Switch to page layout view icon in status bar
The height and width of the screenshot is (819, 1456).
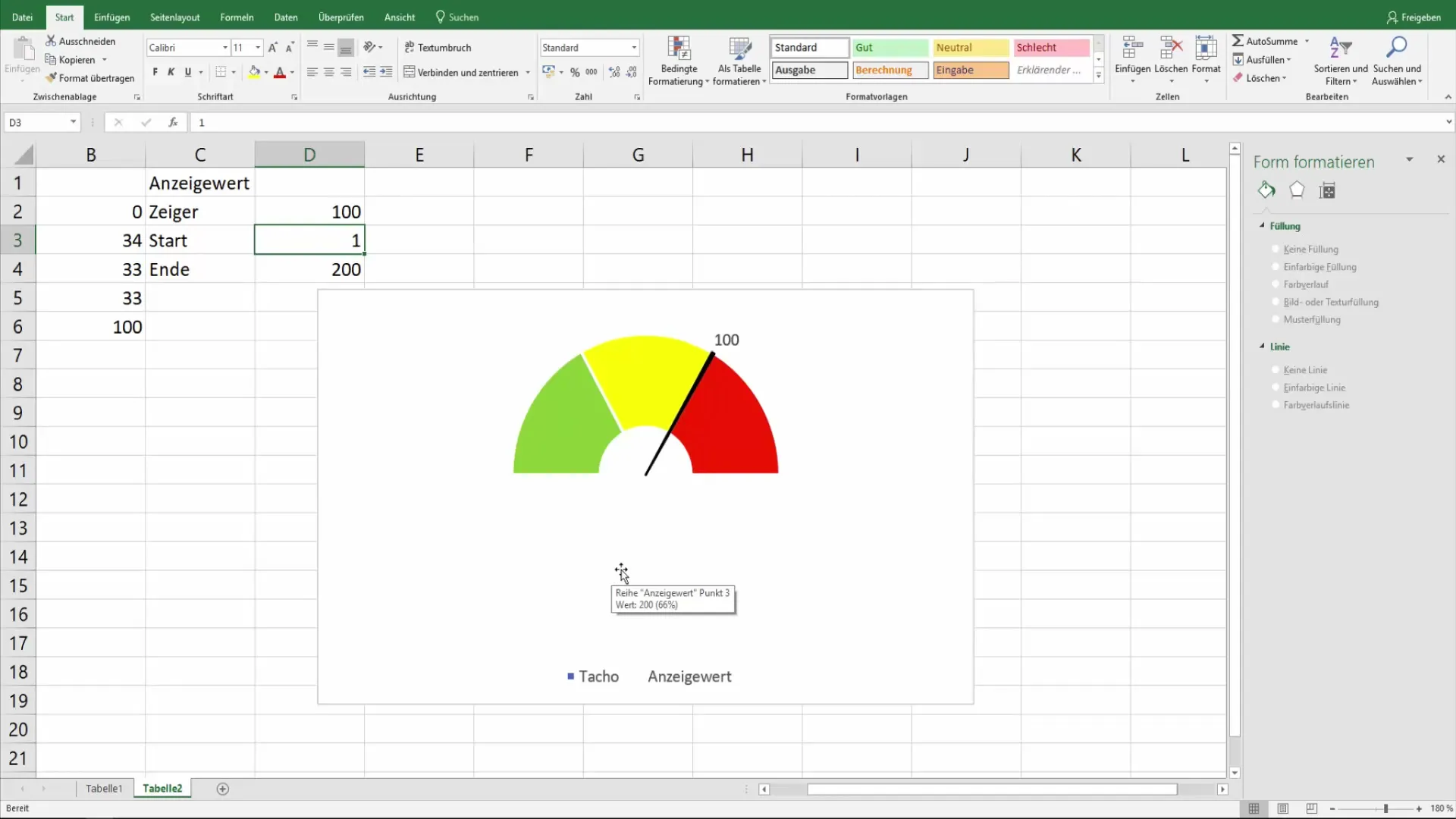1283,808
